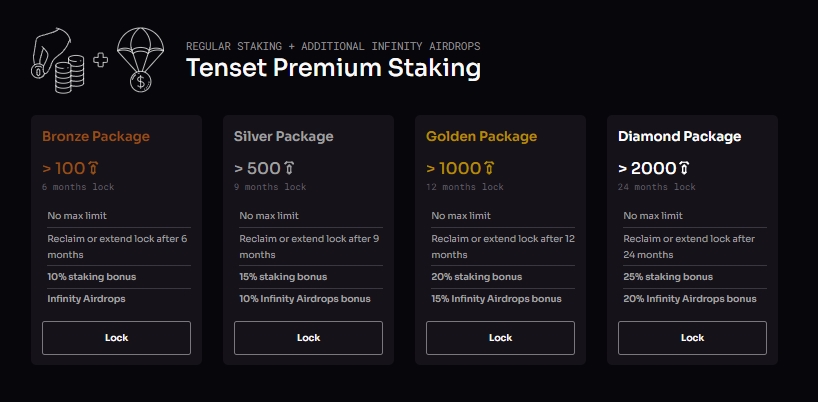Click the Tenset token symbol next to > 2000

click(x=684, y=168)
